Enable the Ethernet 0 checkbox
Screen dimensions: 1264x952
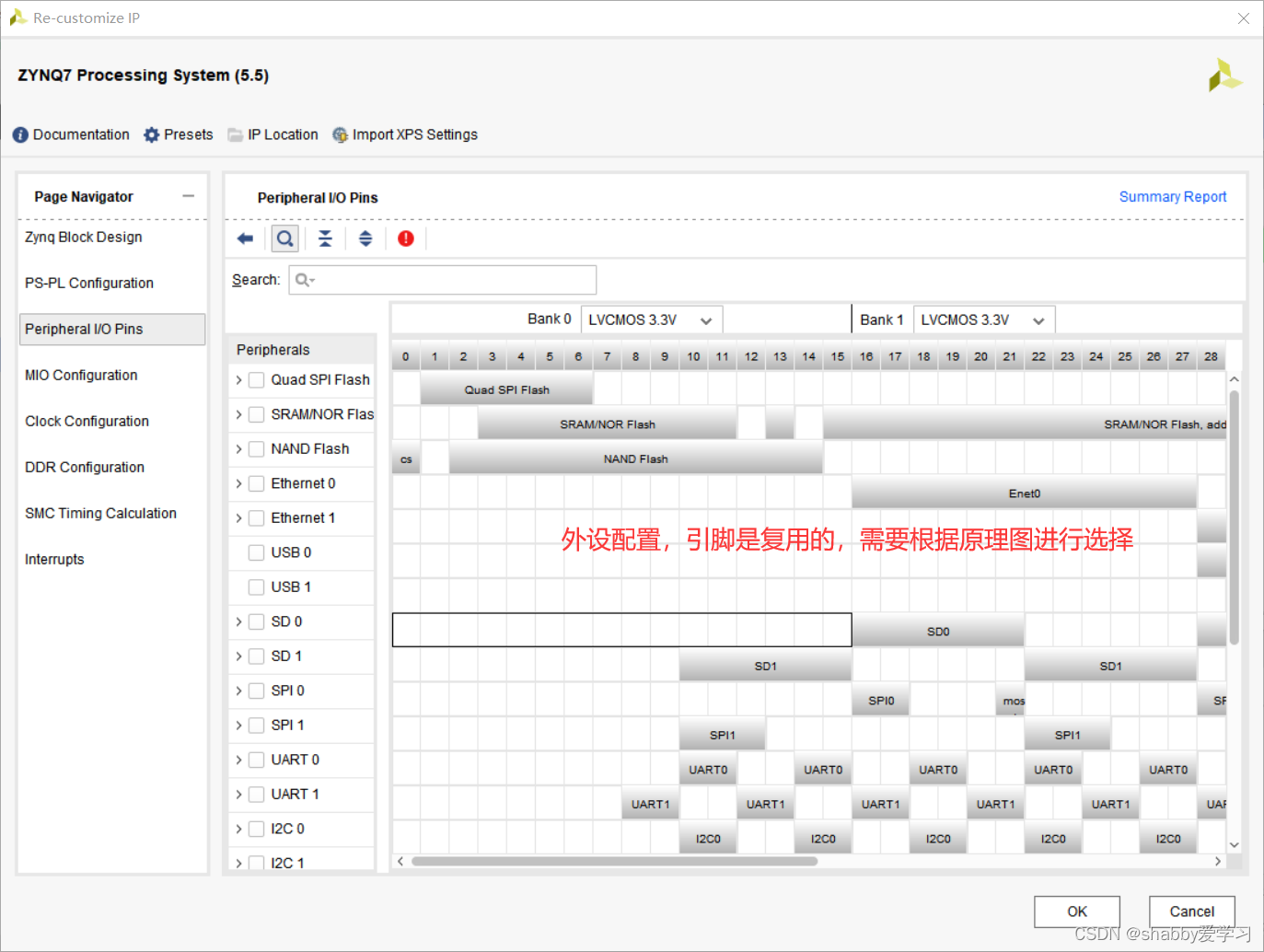click(257, 483)
